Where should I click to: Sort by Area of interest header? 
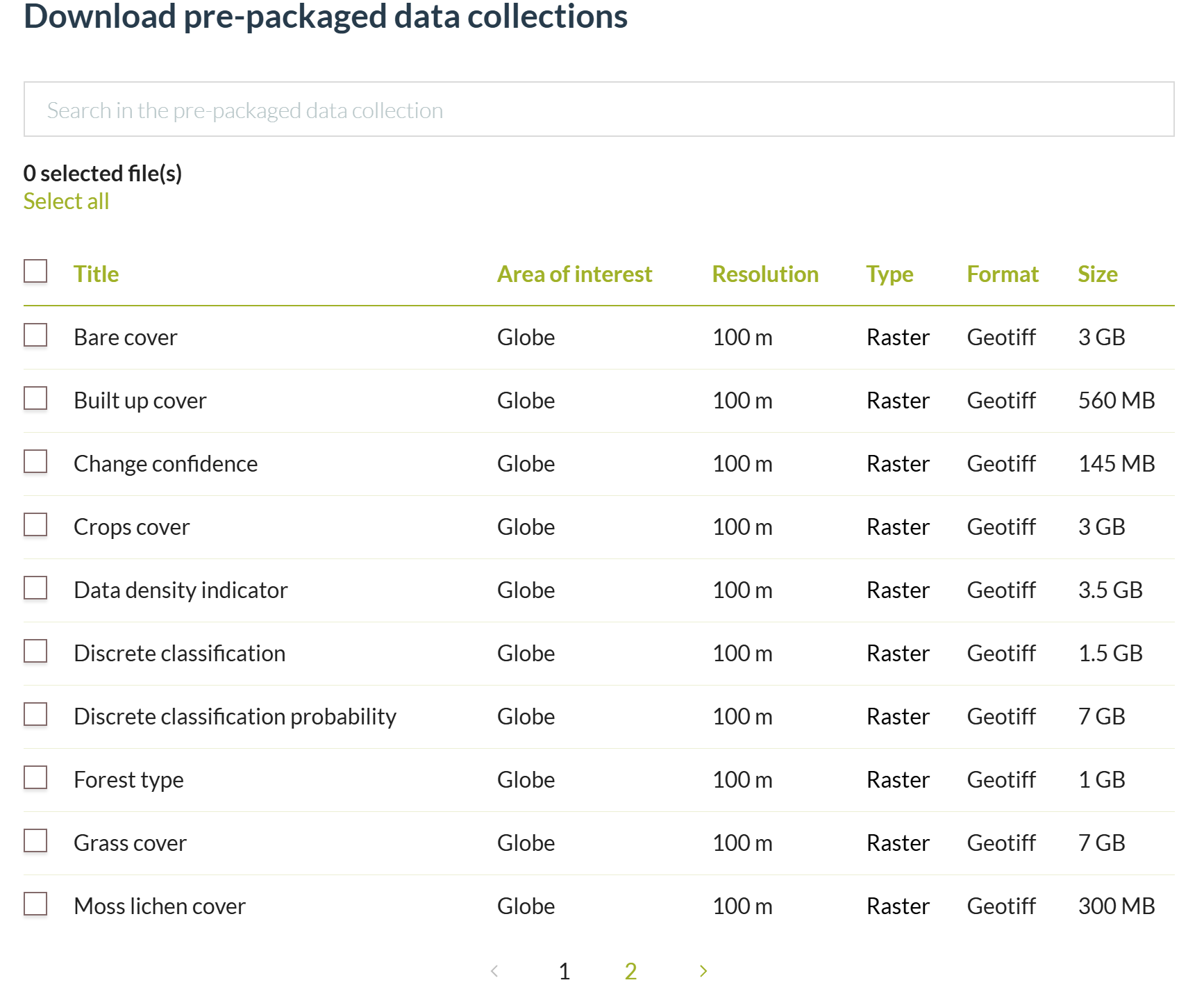[574, 274]
